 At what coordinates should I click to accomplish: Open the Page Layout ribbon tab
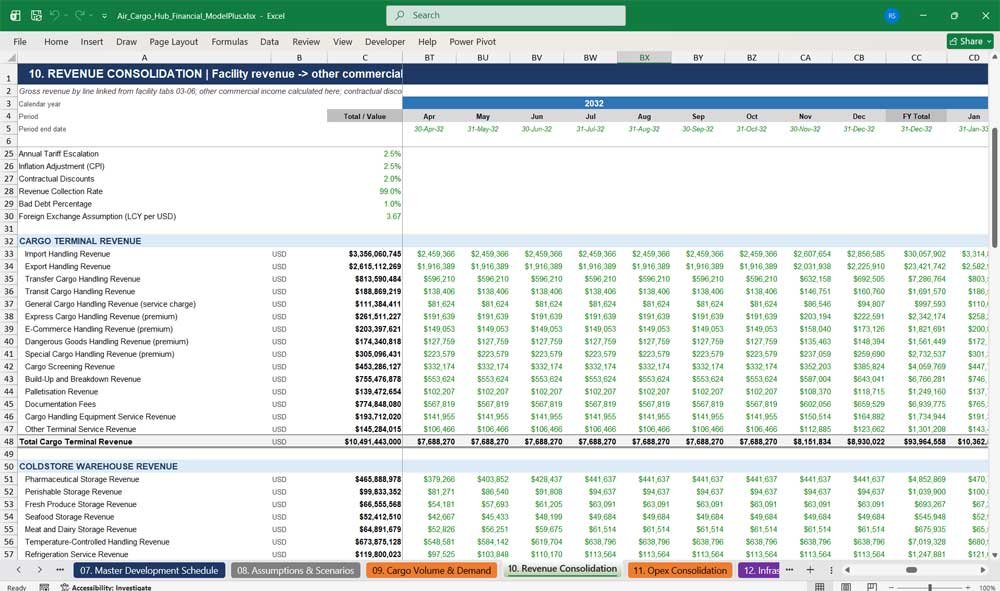click(173, 41)
